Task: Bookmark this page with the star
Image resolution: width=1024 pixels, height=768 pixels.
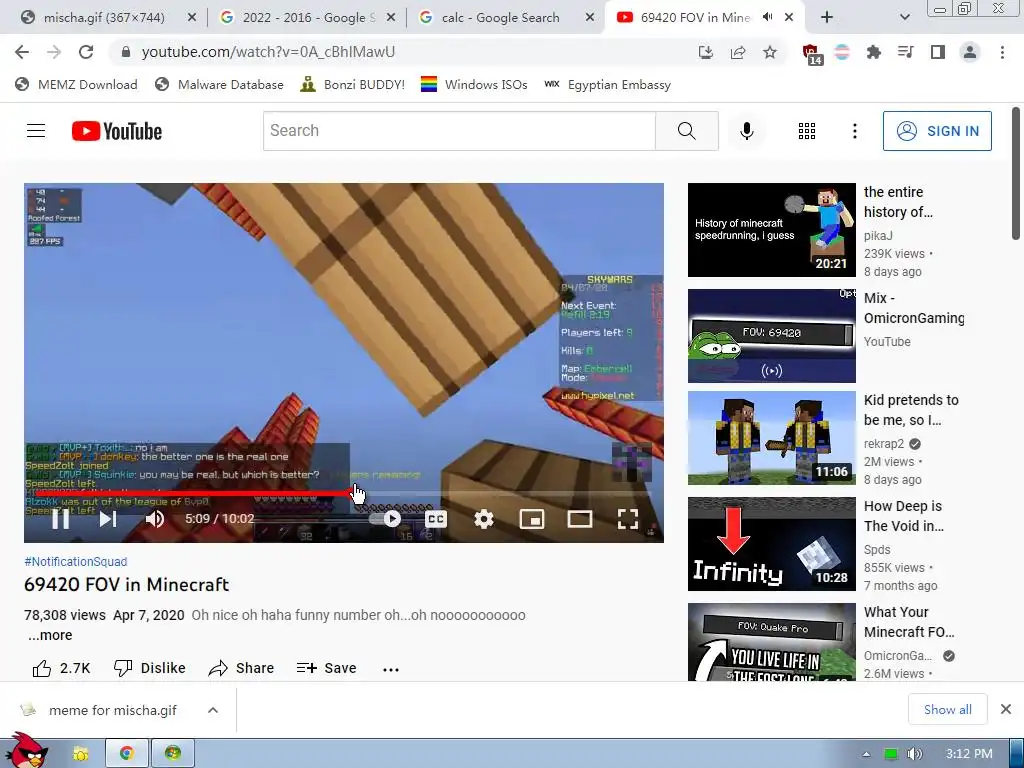Action: point(770,52)
